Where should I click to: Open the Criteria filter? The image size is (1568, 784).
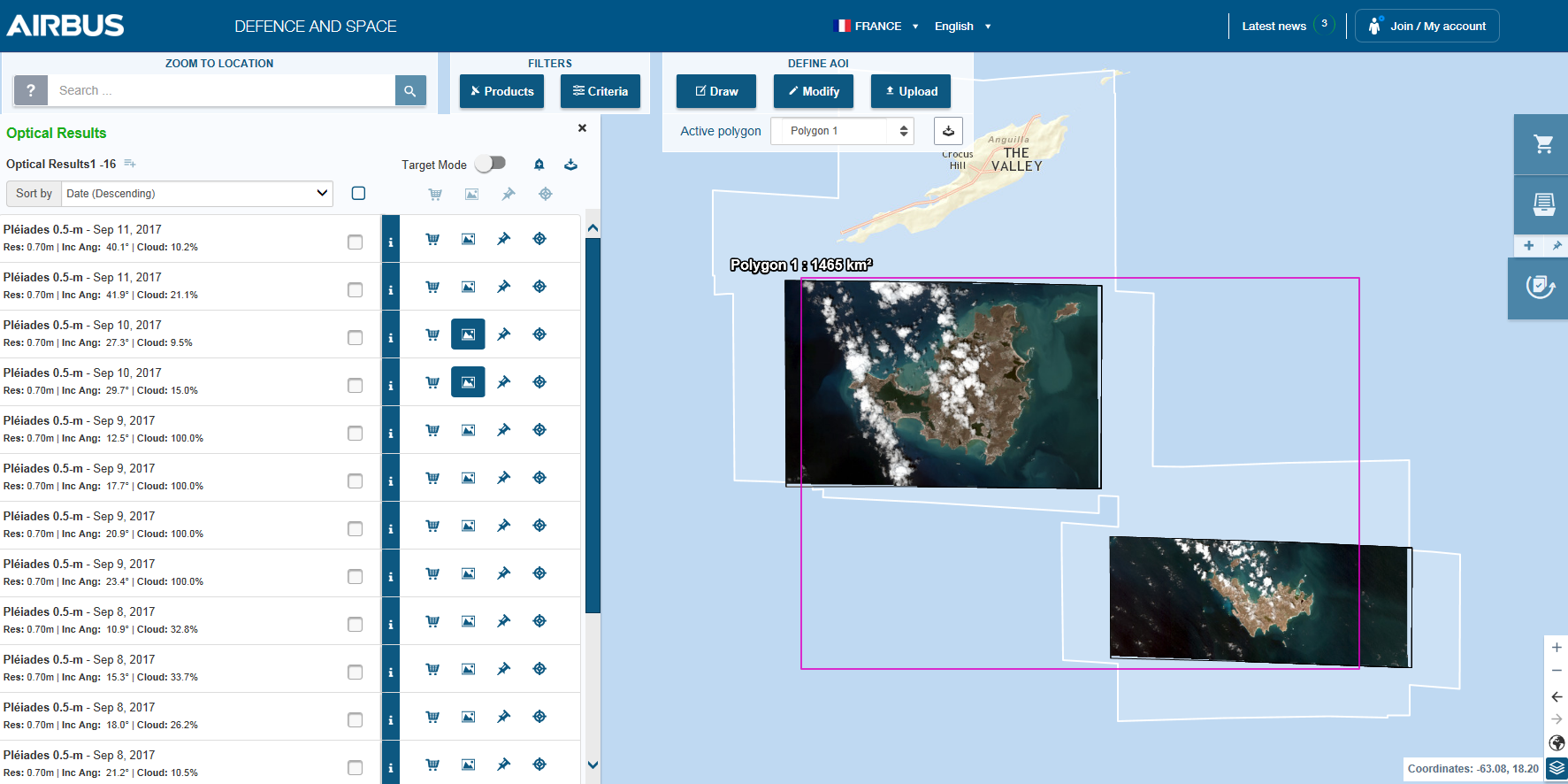click(x=600, y=91)
